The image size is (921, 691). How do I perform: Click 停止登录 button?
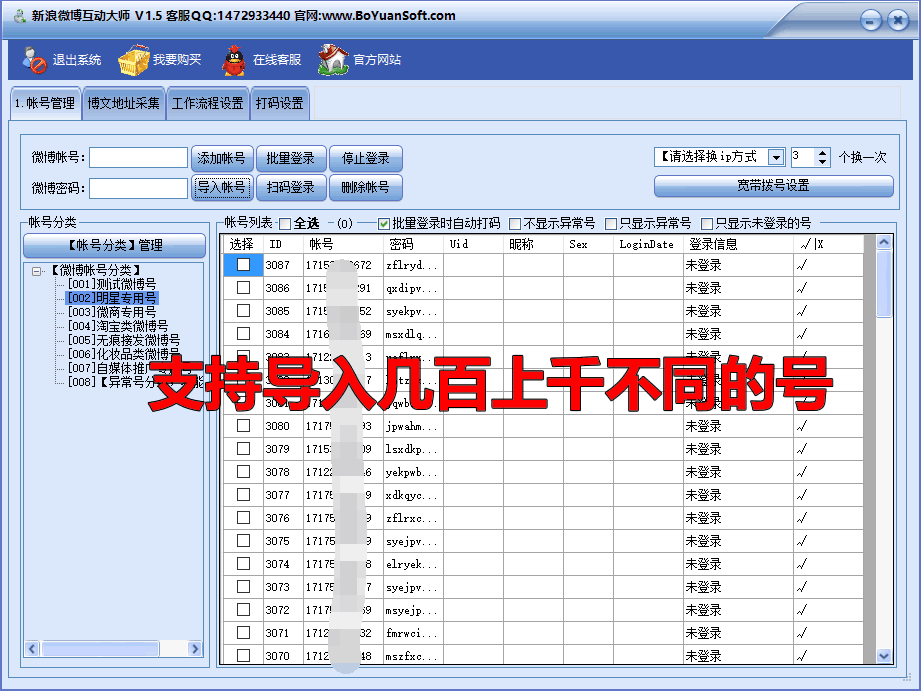click(365, 158)
